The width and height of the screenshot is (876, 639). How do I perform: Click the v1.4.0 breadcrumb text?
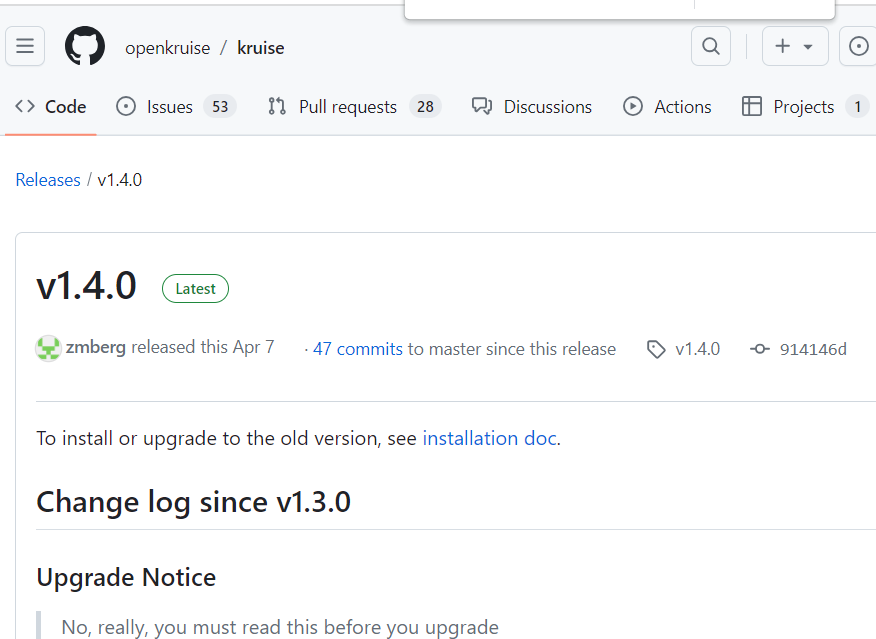(120, 180)
